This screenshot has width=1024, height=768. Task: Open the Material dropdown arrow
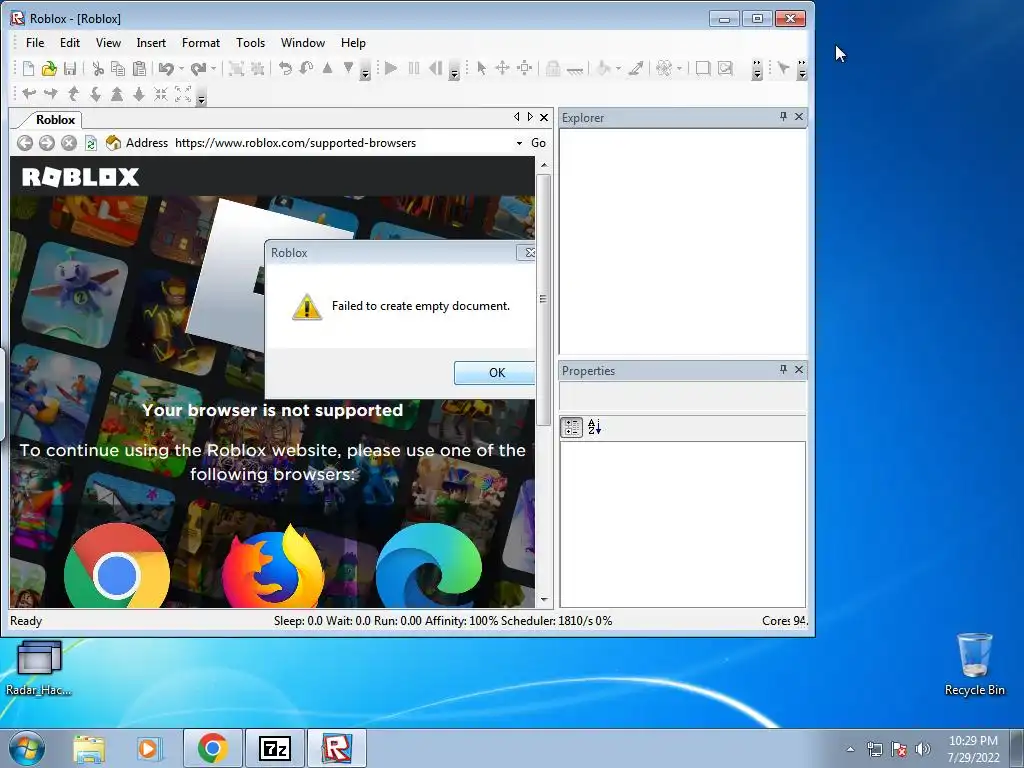[679, 68]
